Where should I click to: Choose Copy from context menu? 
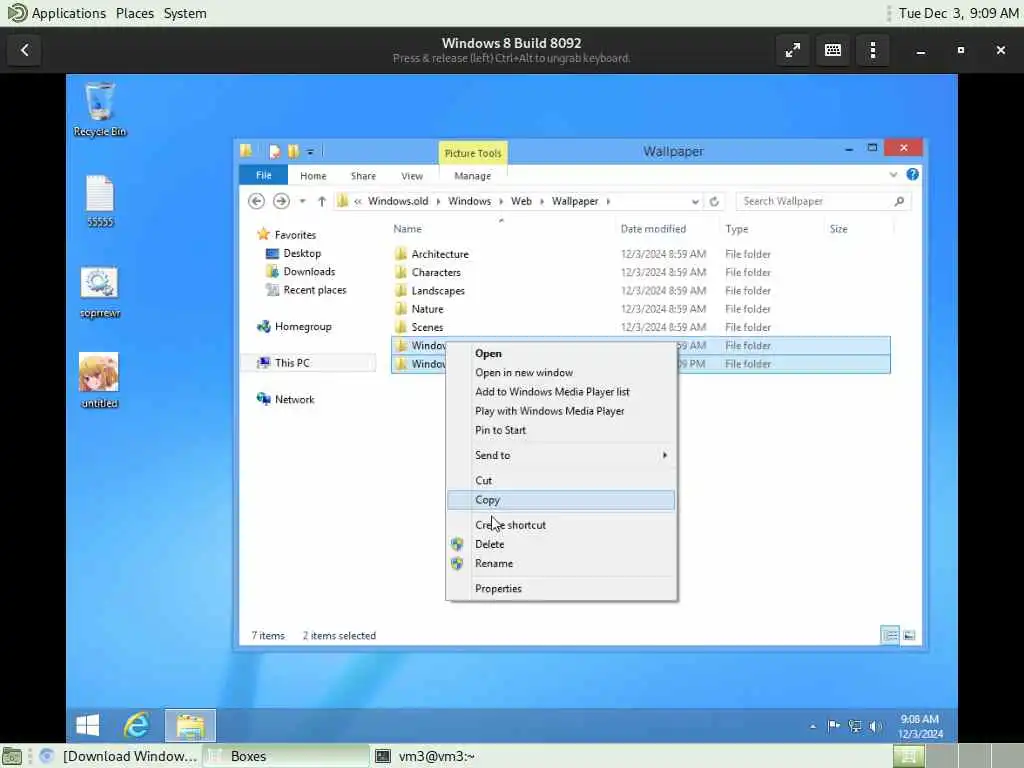click(x=561, y=500)
